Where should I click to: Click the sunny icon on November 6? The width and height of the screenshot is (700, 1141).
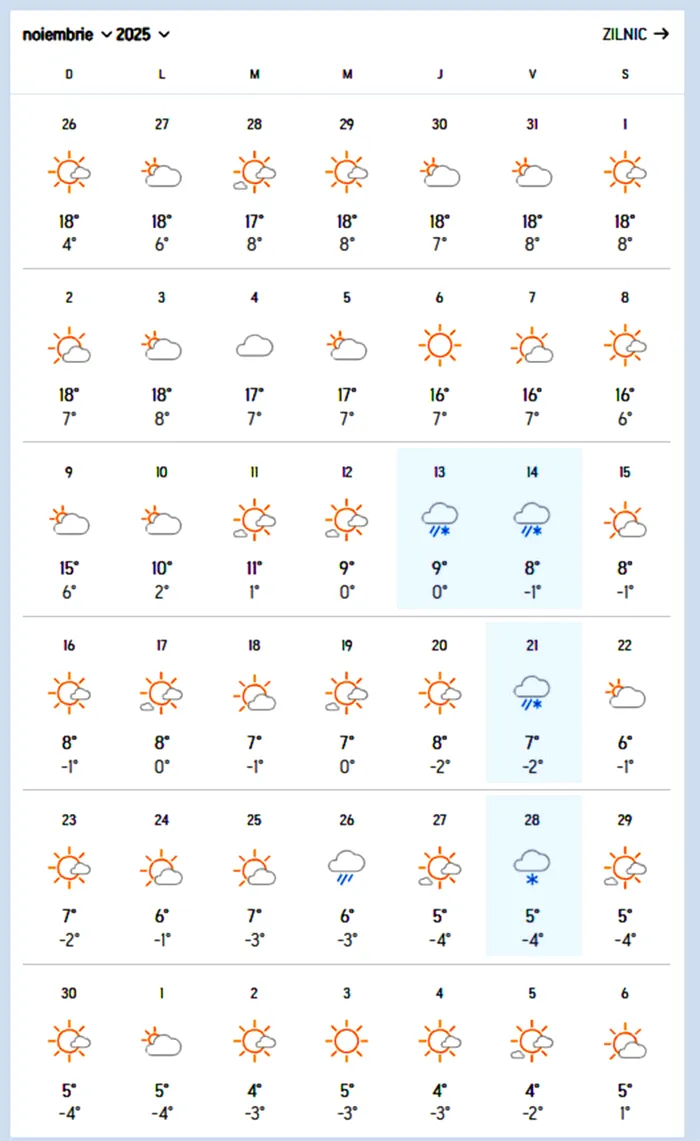(439, 347)
